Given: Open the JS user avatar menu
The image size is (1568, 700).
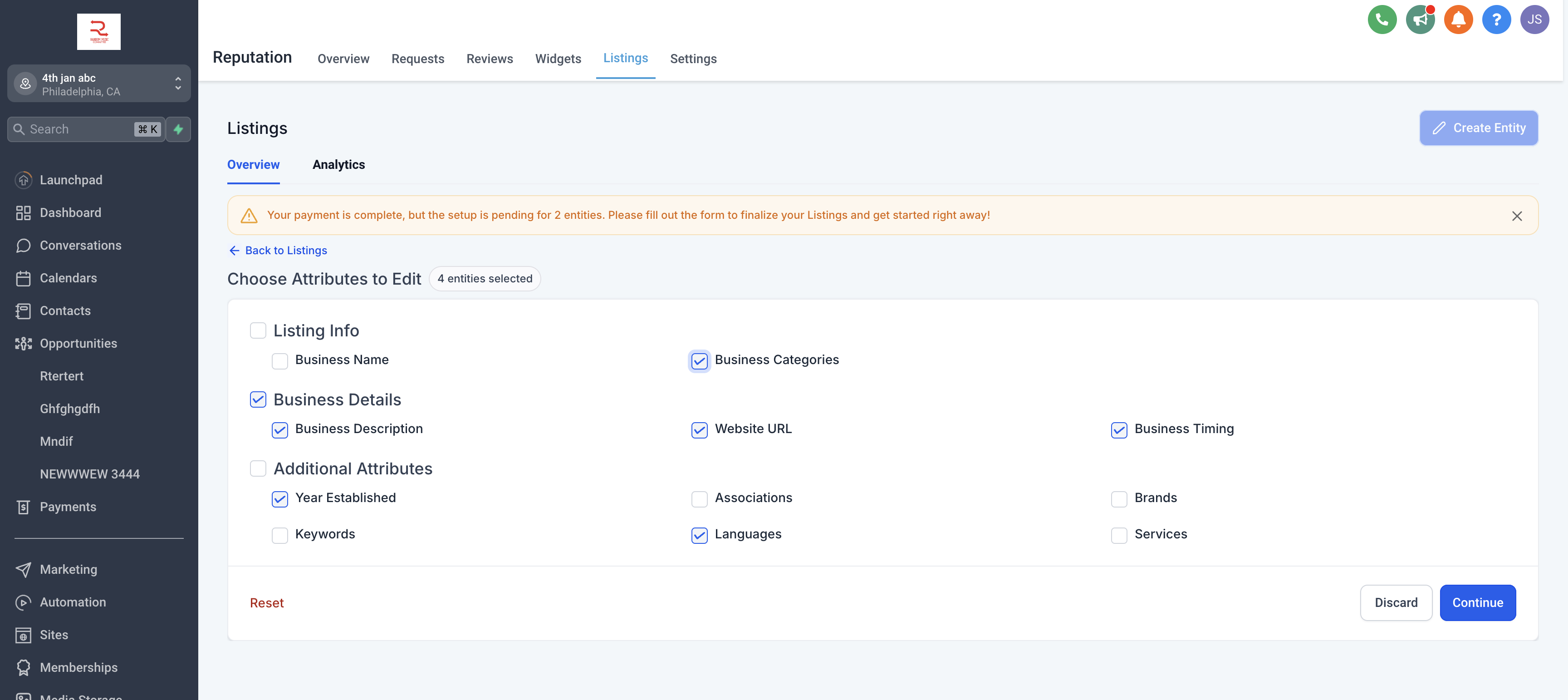Looking at the screenshot, I should click(1534, 20).
